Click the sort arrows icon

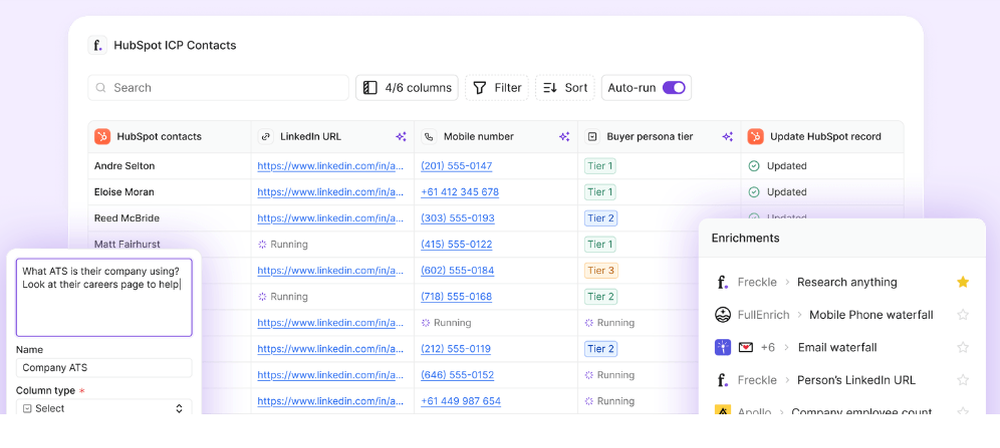click(x=550, y=88)
